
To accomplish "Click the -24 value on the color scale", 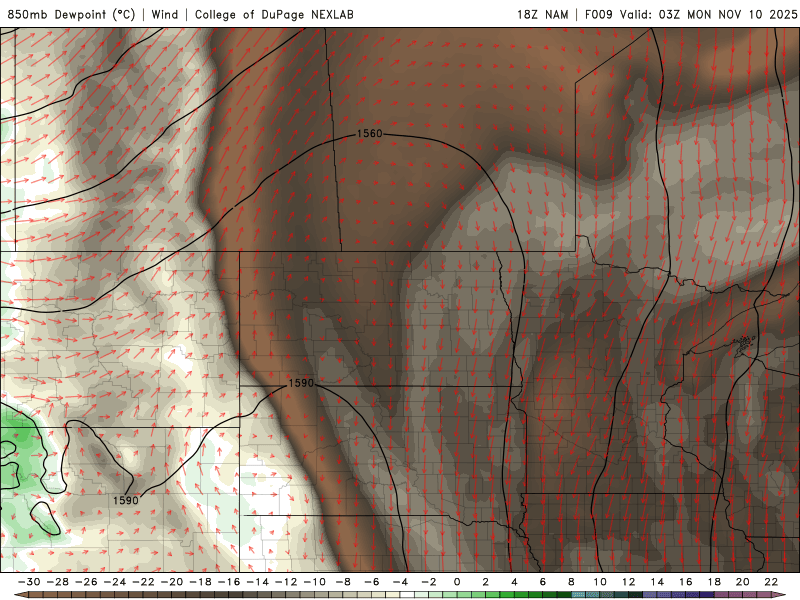I will [114, 582].
